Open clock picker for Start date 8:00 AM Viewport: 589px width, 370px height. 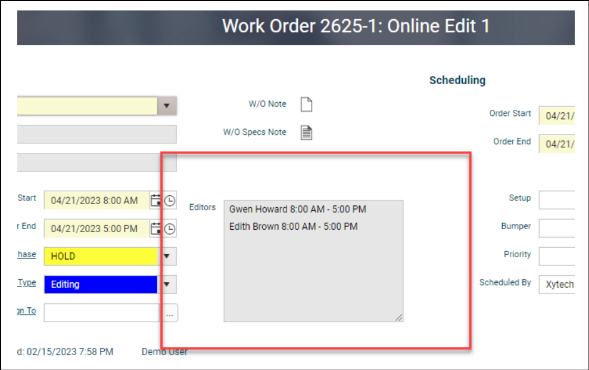coord(170,200)
